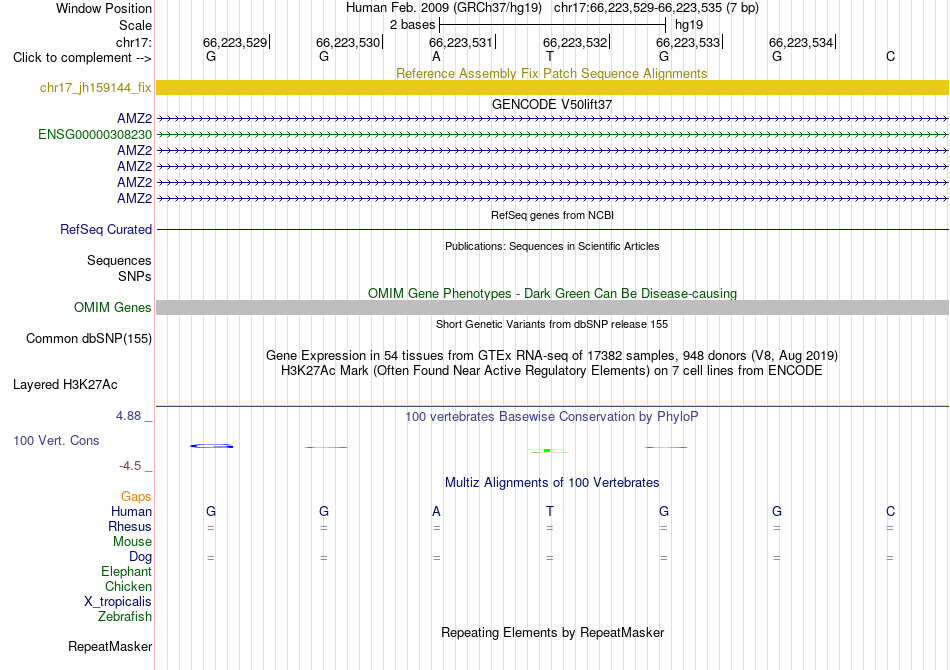Click the Mouse species label
This screenshot has height=670, width=950.
pyautogui.click(x=132, y=542)
